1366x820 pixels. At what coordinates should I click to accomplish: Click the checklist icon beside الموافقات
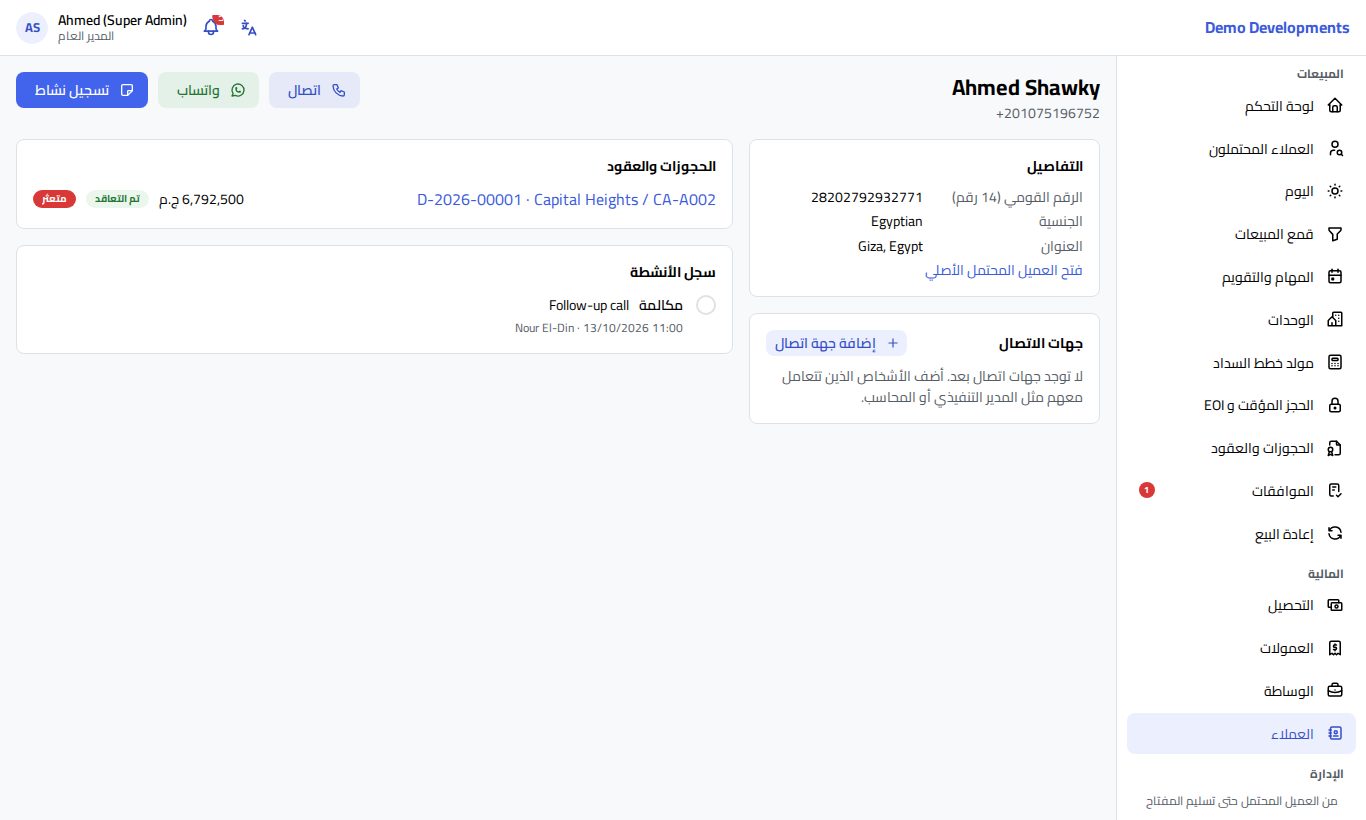pyautogui.click(x=1334, y=491)
